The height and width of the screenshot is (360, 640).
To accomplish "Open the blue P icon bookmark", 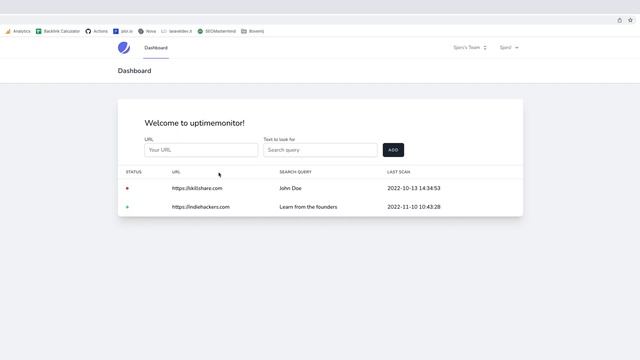I will (x=123, y=31).
